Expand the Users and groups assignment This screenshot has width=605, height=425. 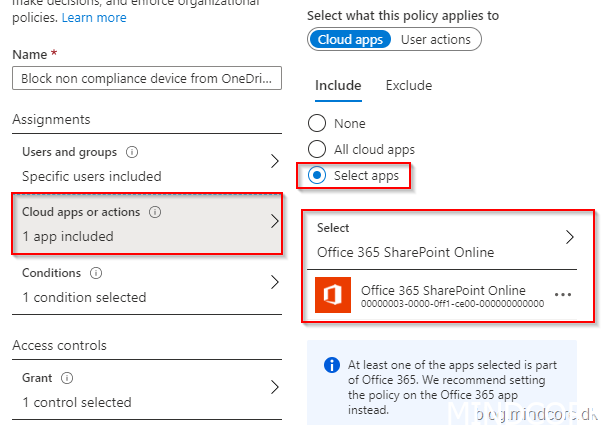click(275, 163)
